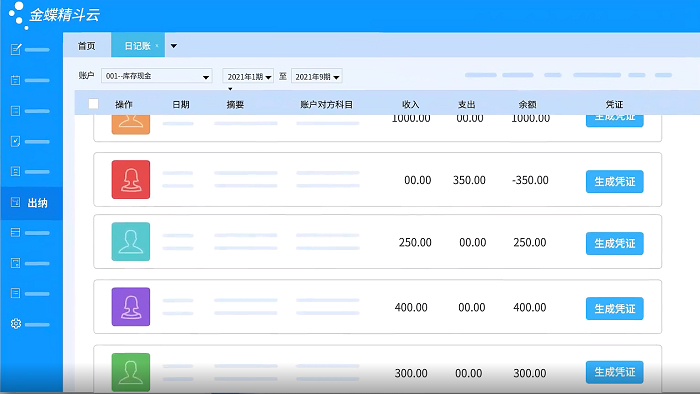Image resolution: width=700 pixels, height=394 pixels.
Task: Click 生成凭证 in the 250.00 row
Action: coord(614,244)
